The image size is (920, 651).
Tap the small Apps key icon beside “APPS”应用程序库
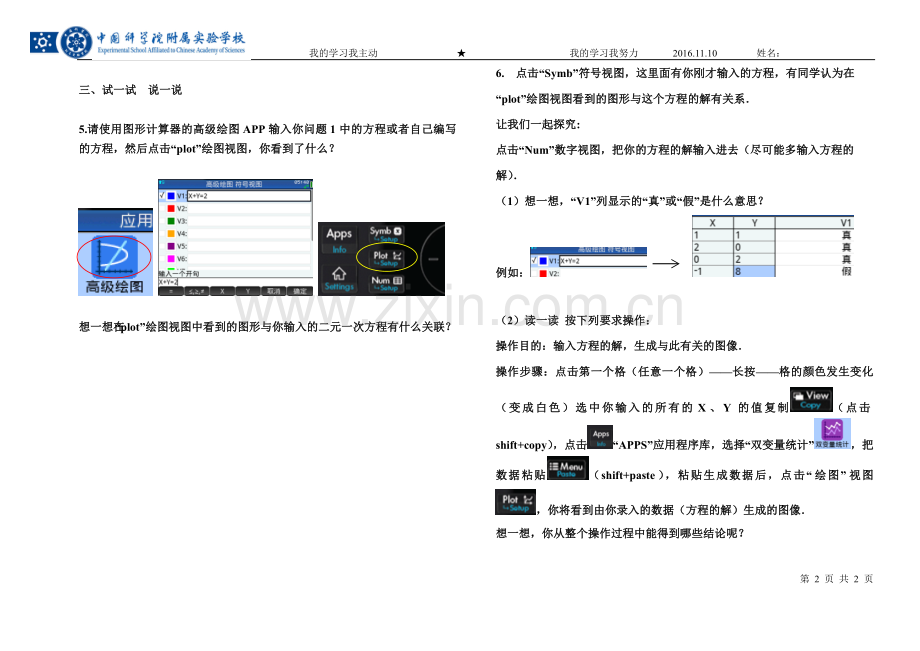click(x=600, y=438)
